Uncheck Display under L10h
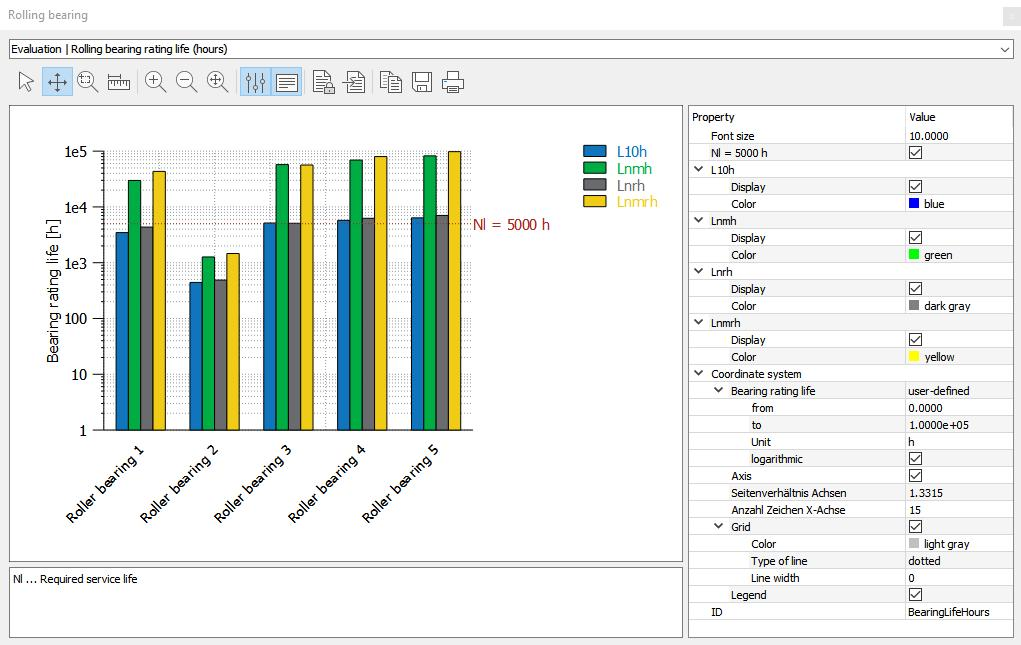Image resolution: width=1021 pixels, height=645 pixels. (x=916, y=187)
